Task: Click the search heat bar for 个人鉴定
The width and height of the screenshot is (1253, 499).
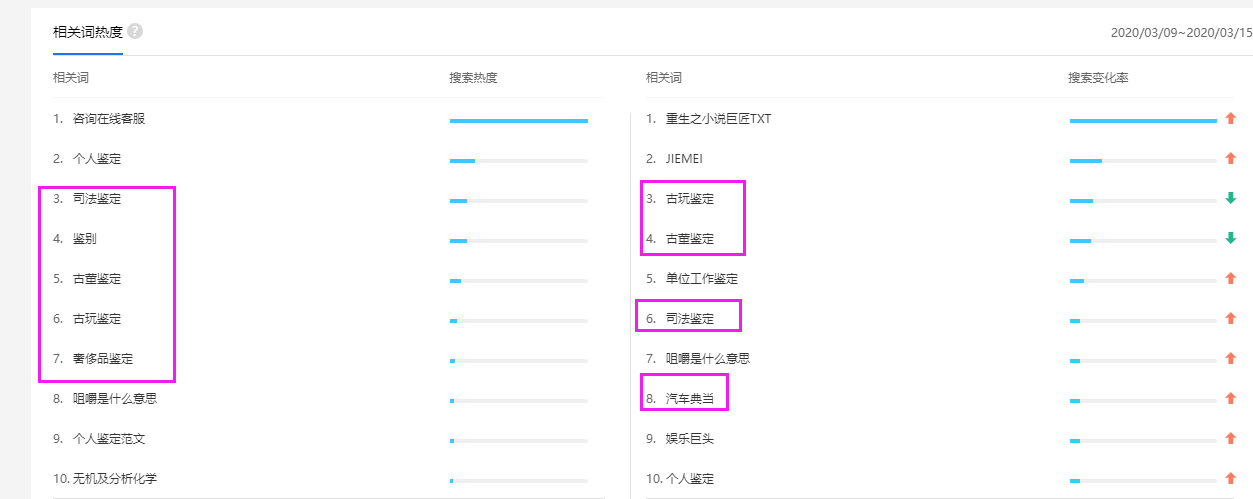Action: 518,160
